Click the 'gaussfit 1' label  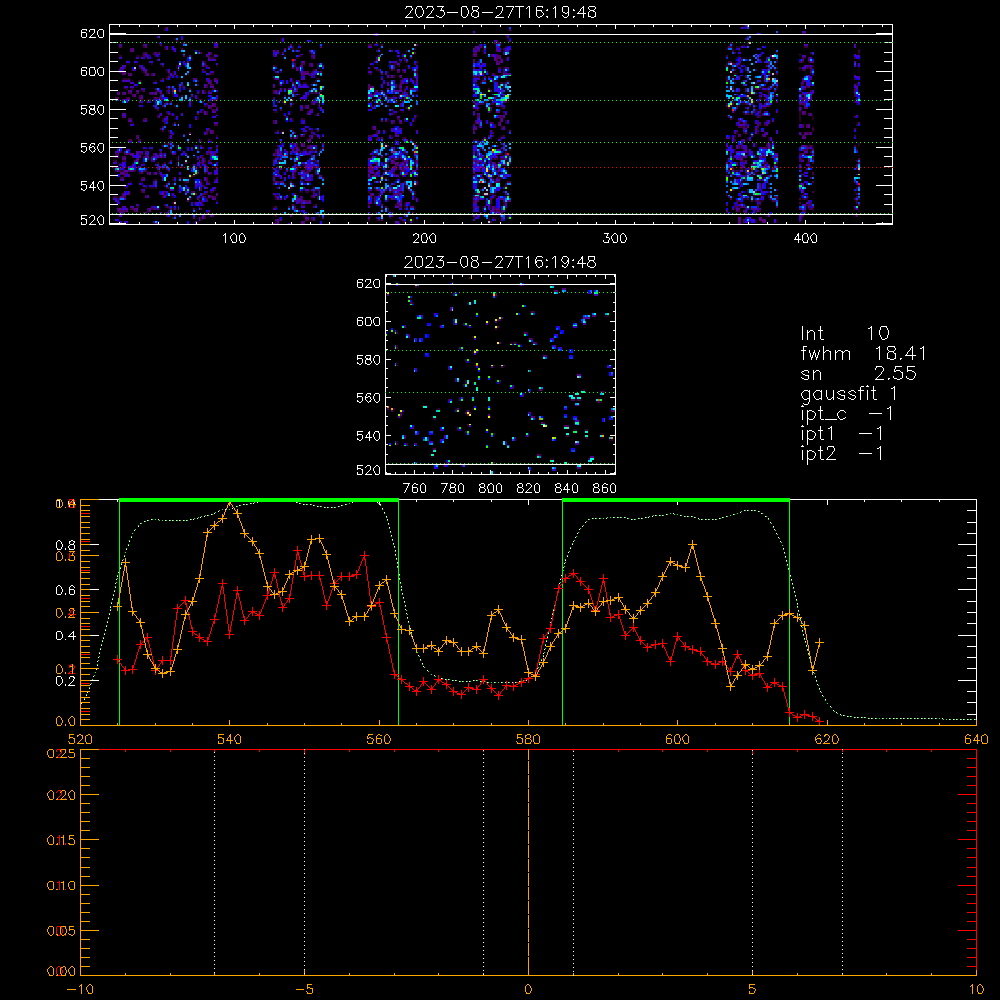[848, 393]
